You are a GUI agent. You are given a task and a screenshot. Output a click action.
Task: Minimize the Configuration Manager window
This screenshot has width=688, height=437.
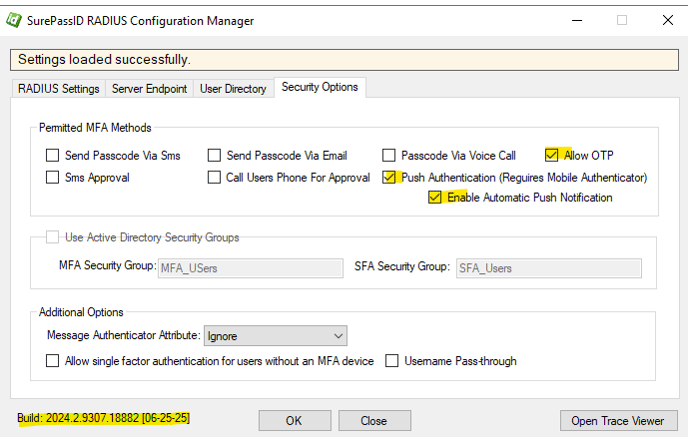pyautogui.click(x=577, y=20)
